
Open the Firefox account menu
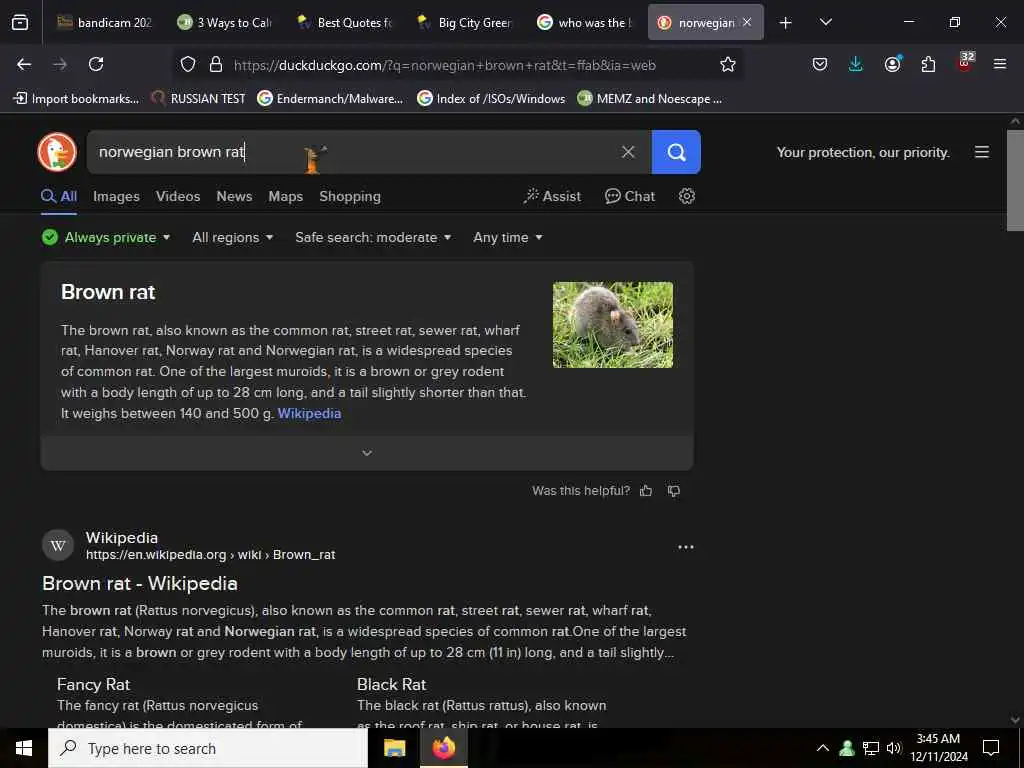pyautogui.click(x=892, y=64)
